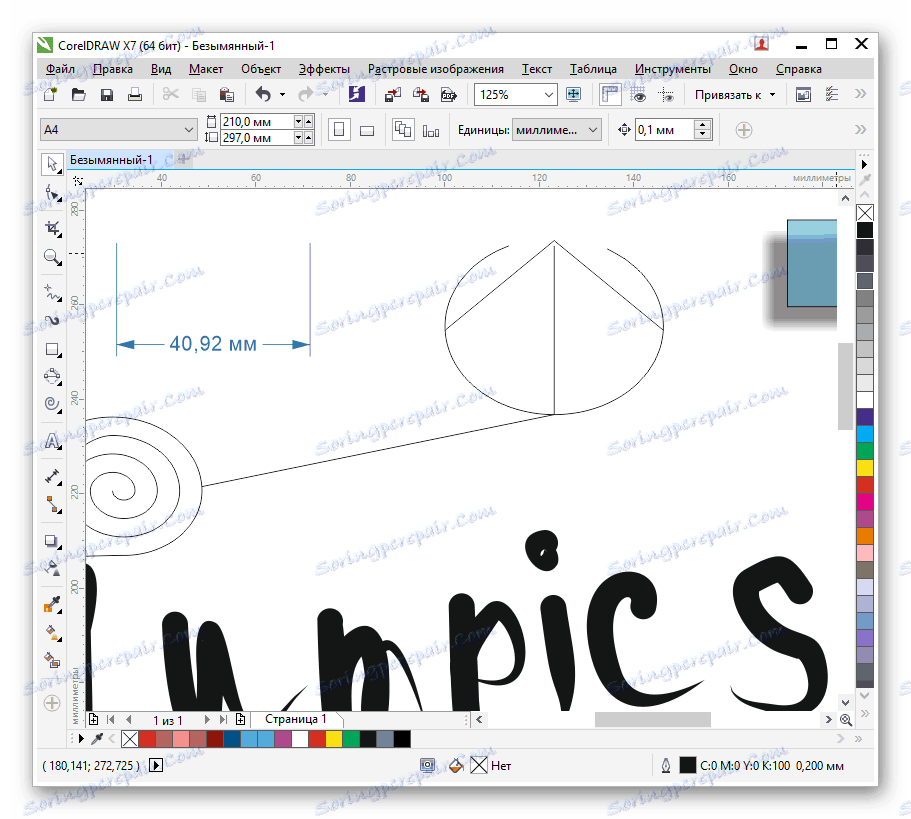911x819 pixels.
Task: Choose the Zoom tool
Action: [x=51, y=255]
